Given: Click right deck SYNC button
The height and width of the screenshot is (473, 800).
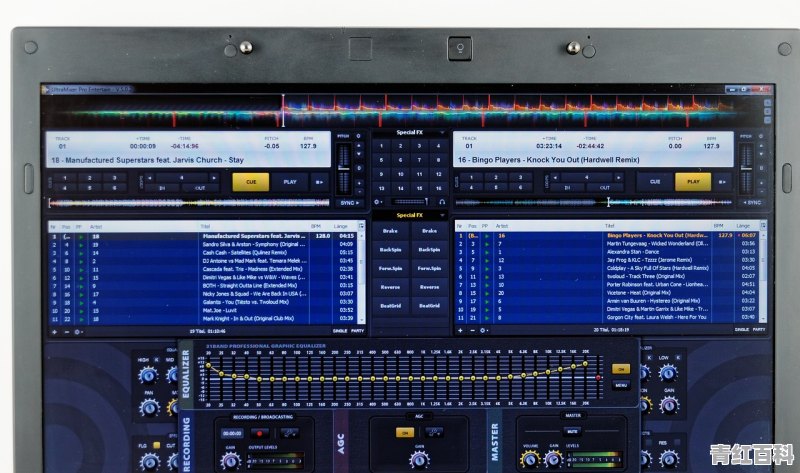Looking at the screenshot, I should (x=753, y=203).
